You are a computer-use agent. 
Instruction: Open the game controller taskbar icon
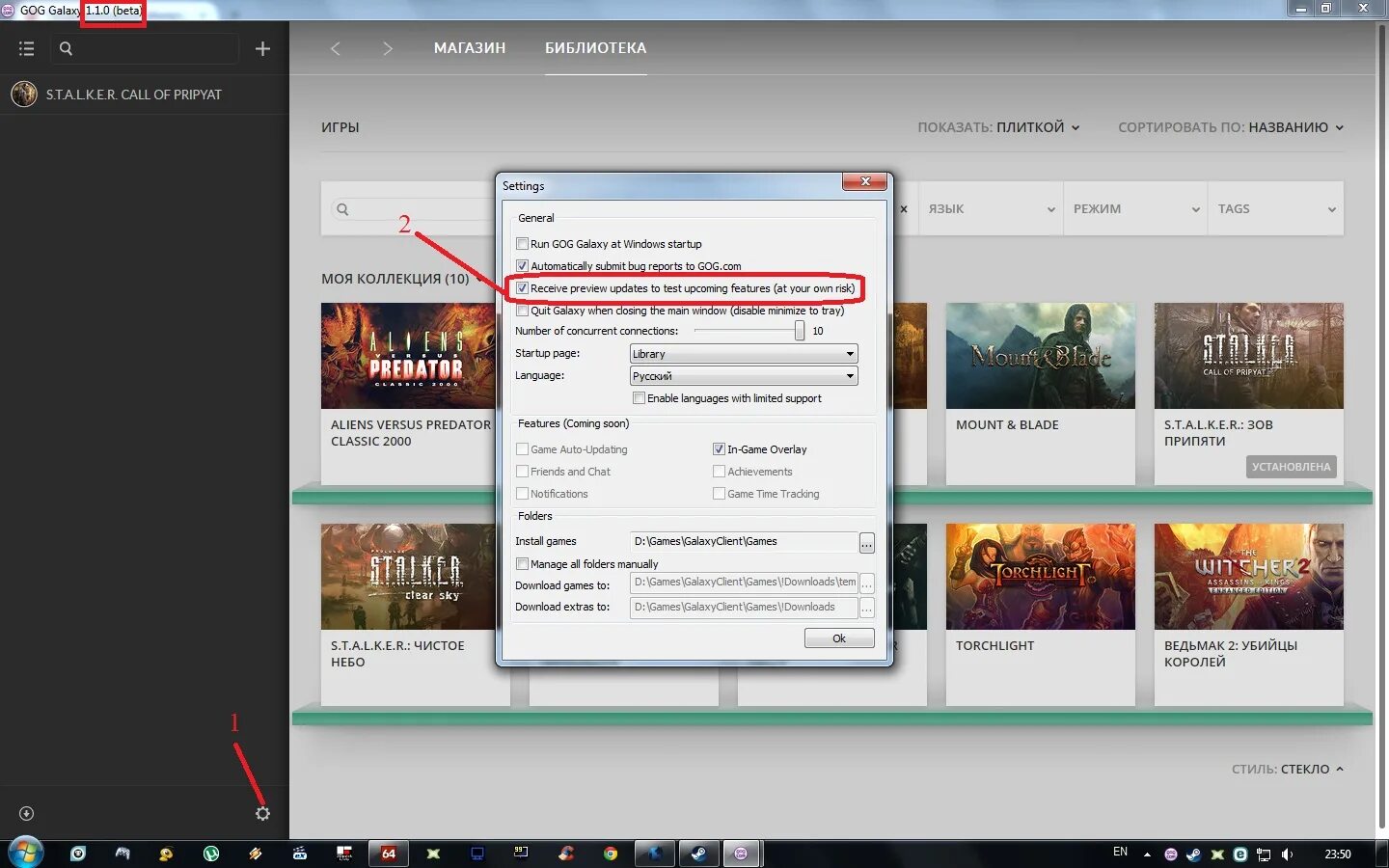point(123,854)
